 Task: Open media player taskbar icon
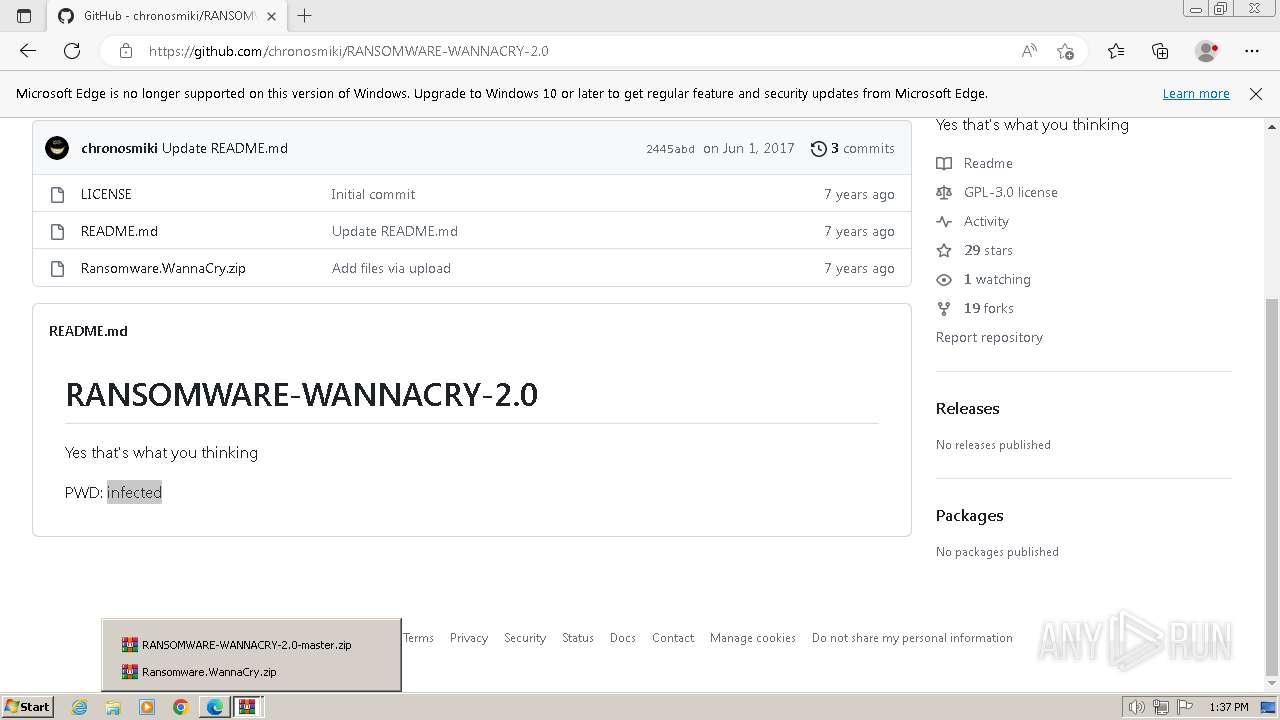tap(147, 707)
